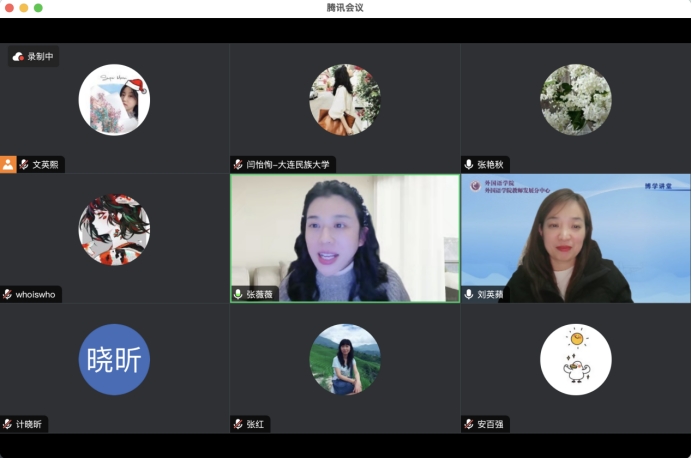The height and width of the screenshot is (459, 692).
Task: Click microphone icon next to 刘英爽
Action: 469,294
